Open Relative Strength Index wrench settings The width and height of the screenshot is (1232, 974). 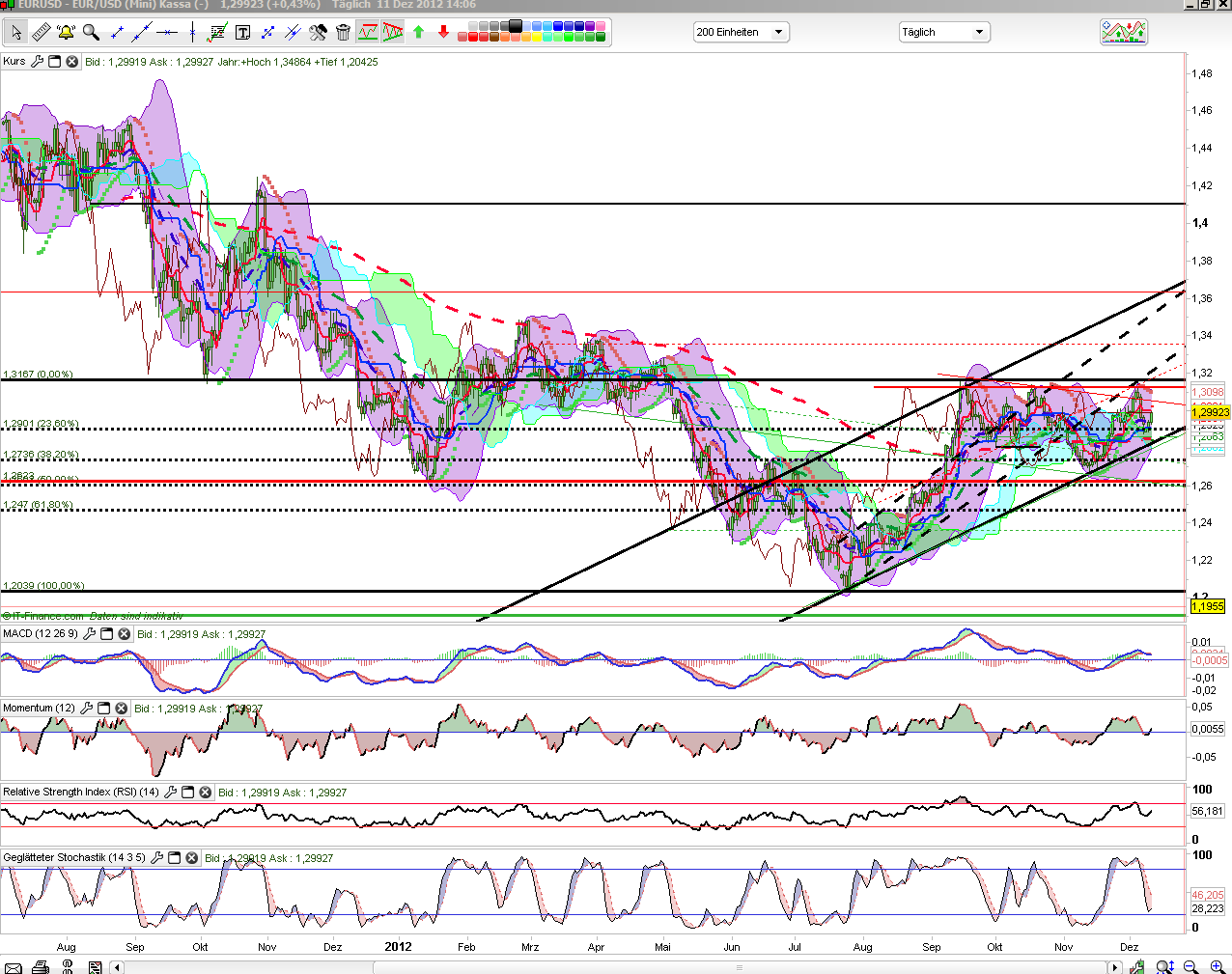click(171, 793)
